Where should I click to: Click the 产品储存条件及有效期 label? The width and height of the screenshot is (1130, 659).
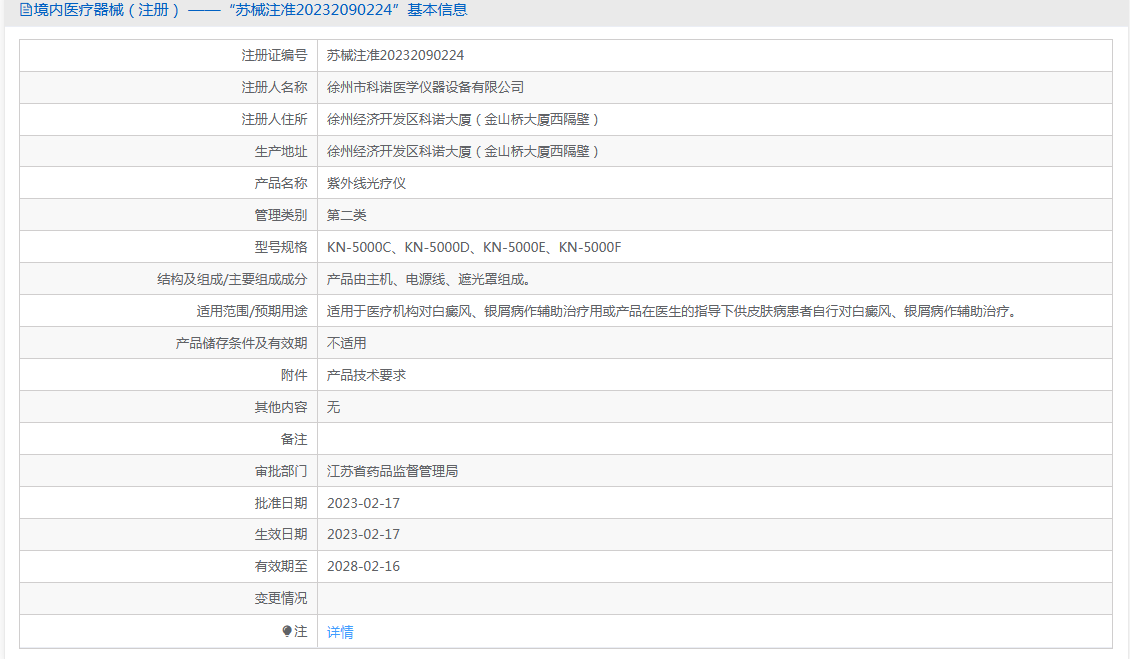pyautogui.click(x=241, y=343)
